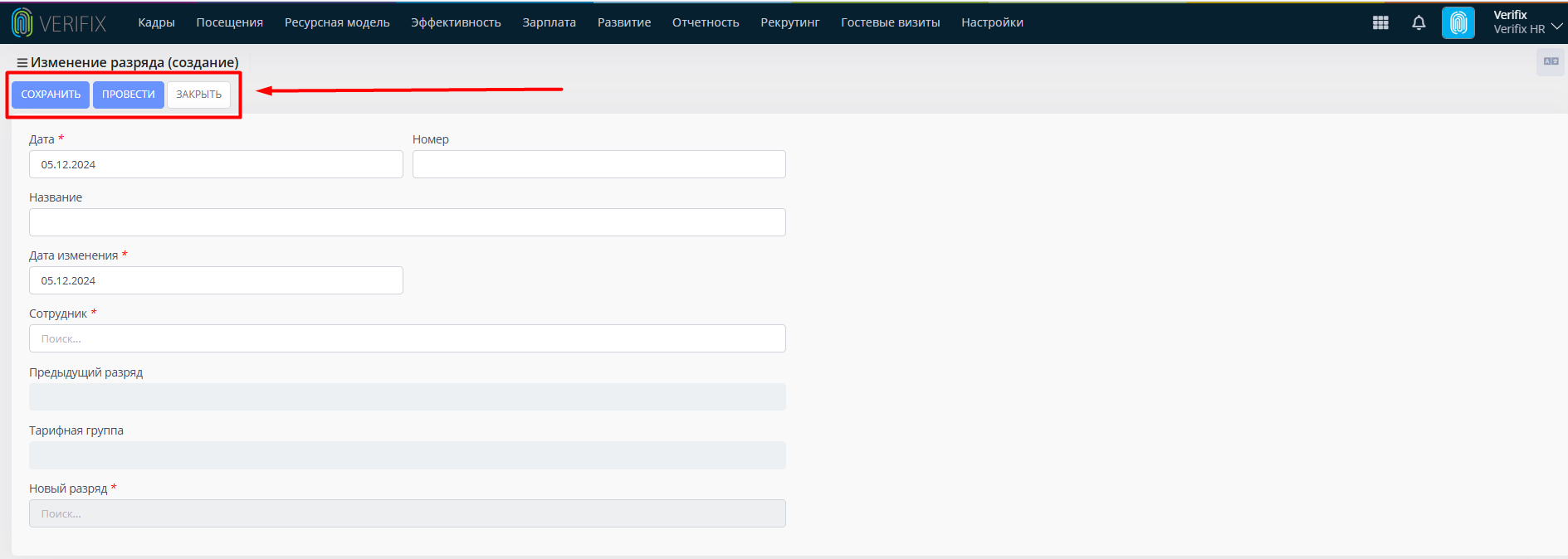Open the Настройки menu
1568x559 pixels.
pos(992,22)
